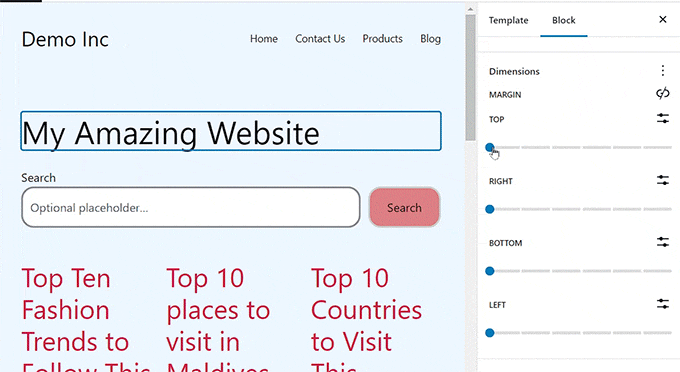Click the Bottom margin slider handle
Image resolution: width=680 pixels, height=372 pixels.
click(x=490, y=271)
